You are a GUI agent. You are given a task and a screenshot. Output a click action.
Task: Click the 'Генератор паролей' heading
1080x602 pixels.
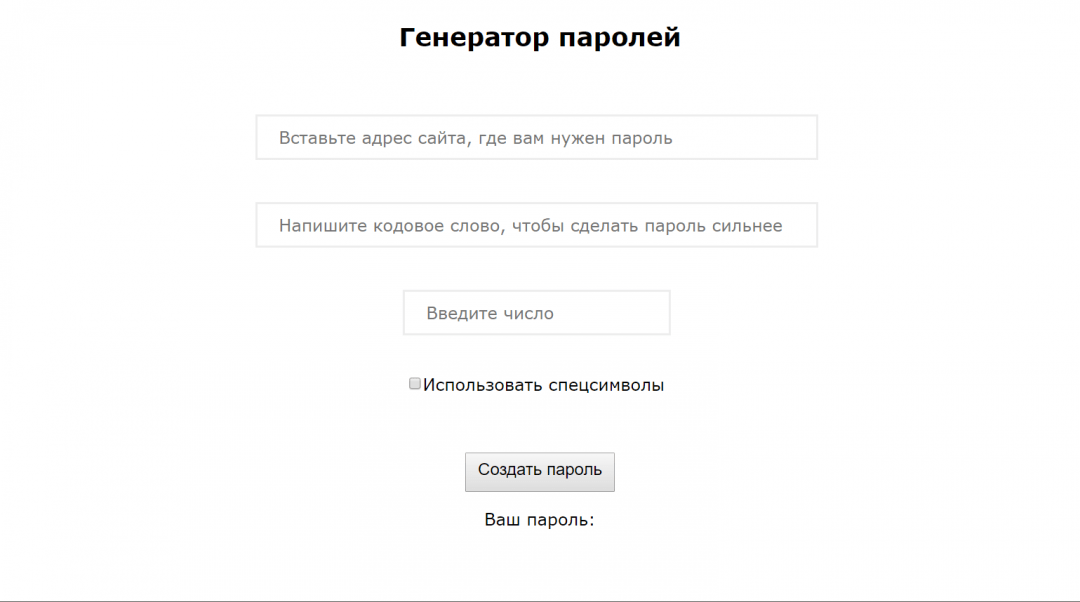[x=540, y=38]
